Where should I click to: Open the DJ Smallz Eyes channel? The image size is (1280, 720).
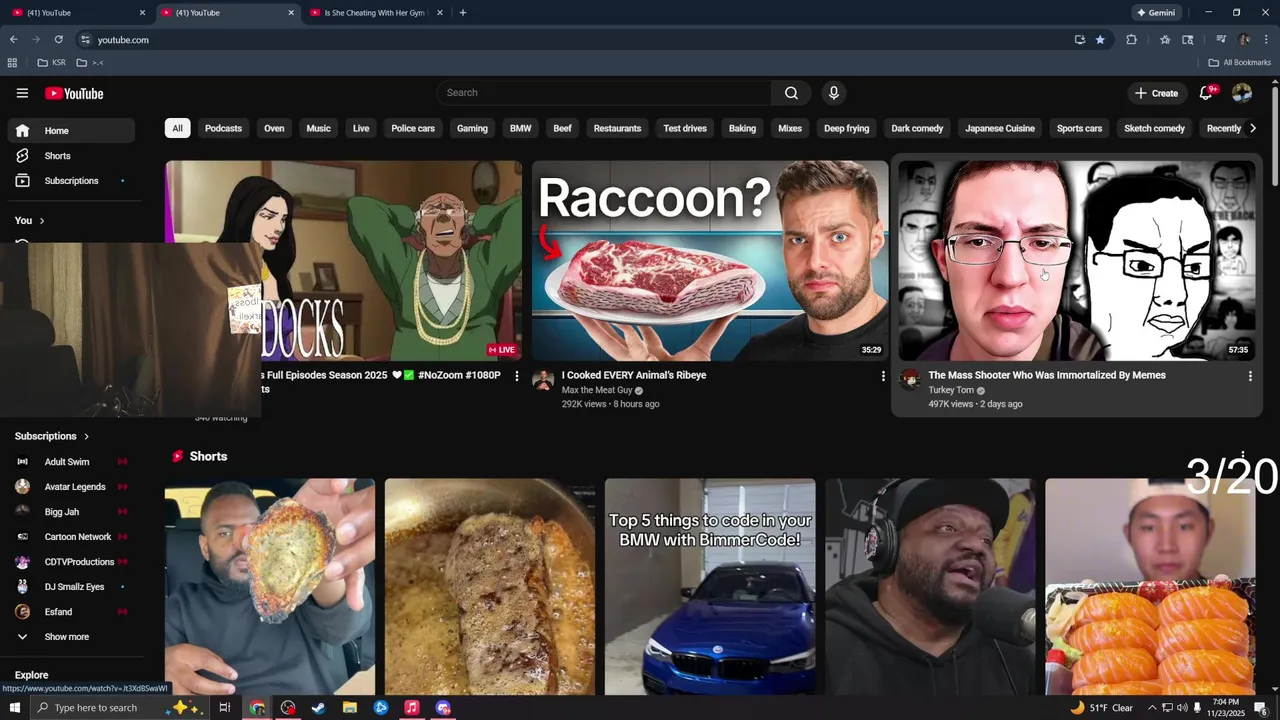[x=71, y=587]
